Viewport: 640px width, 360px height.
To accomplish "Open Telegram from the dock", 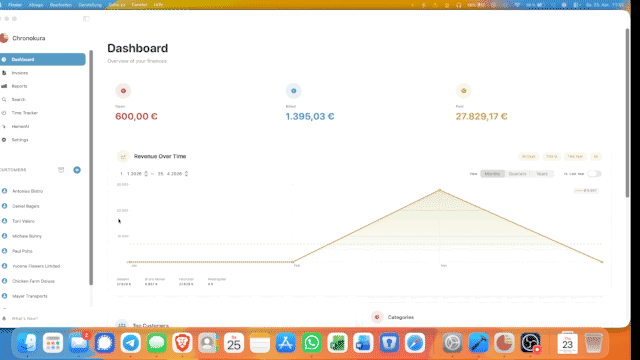I will click(x=131, y=343).
